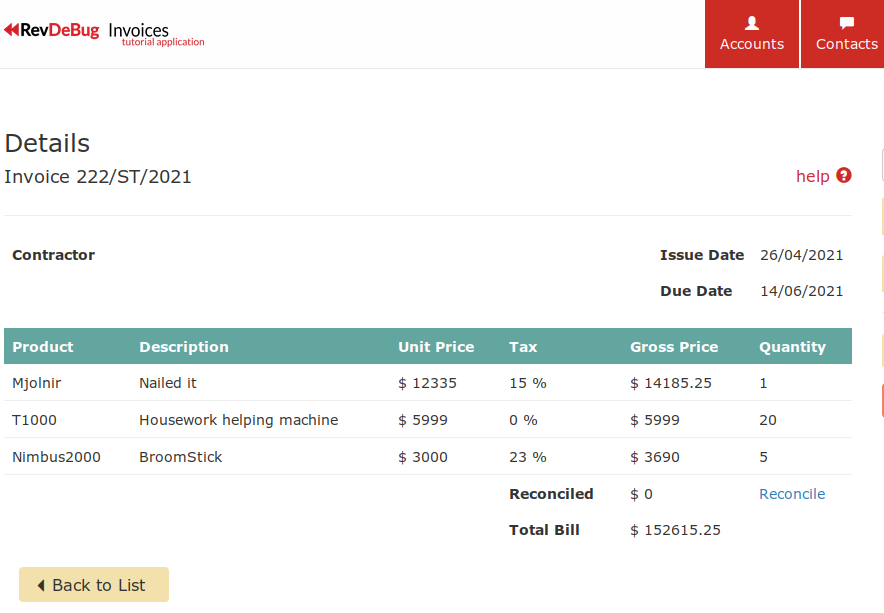Open the Accounts menu
This screenshot has height=613, width=884.
tap(752, 34)
